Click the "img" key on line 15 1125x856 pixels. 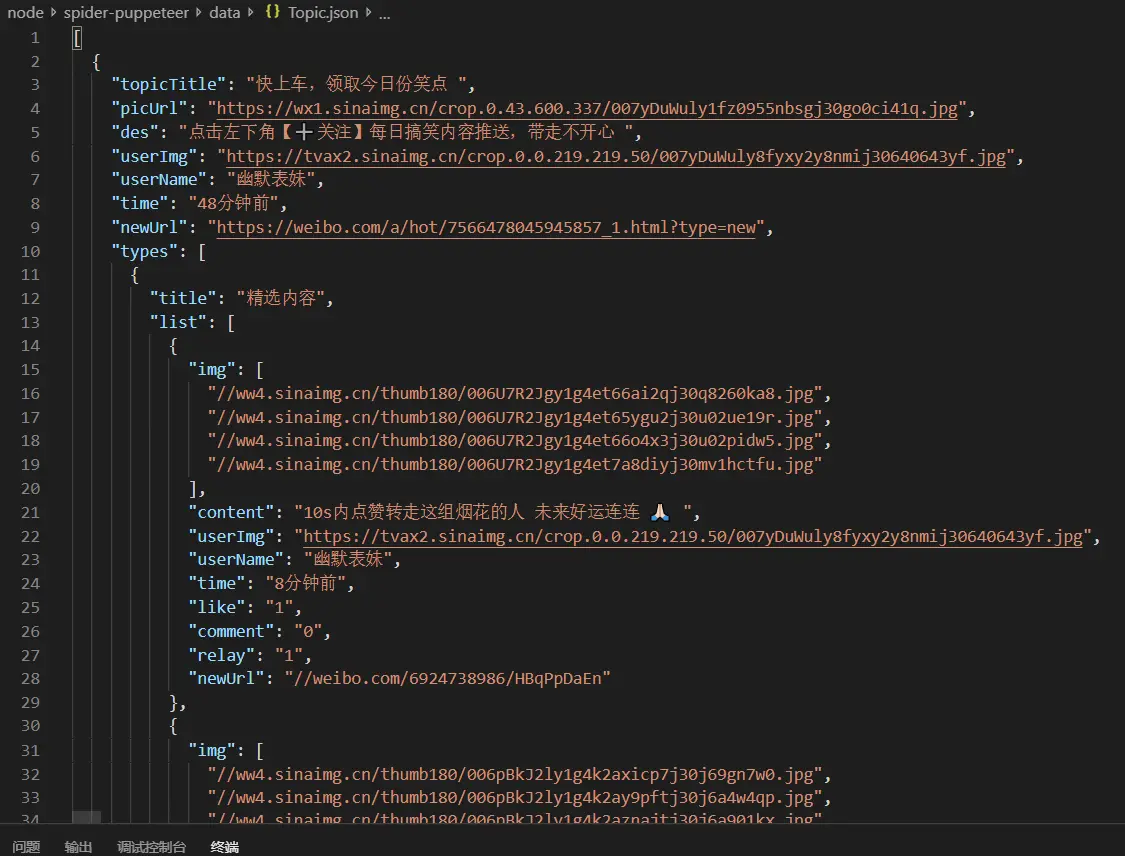(212, 370)
